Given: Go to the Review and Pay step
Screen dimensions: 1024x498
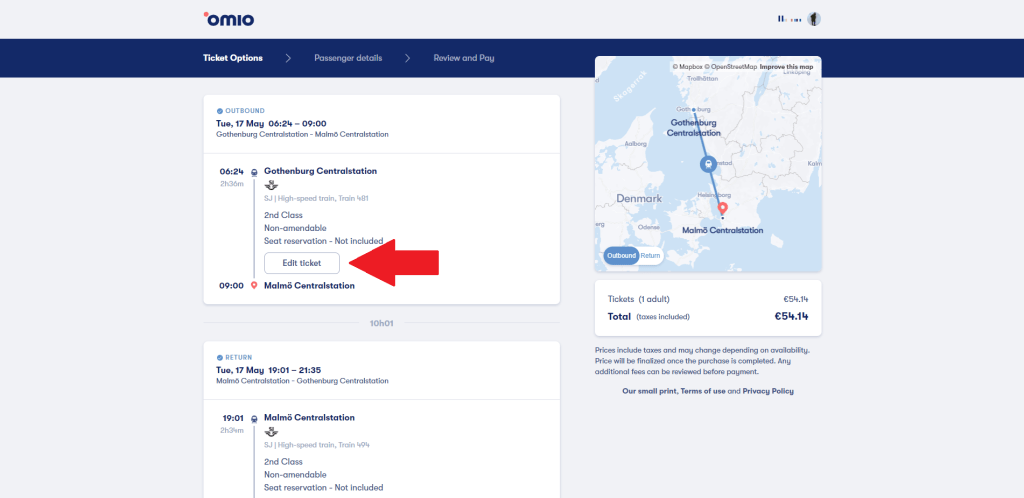Looking at the screenshot, I should 463,58.
